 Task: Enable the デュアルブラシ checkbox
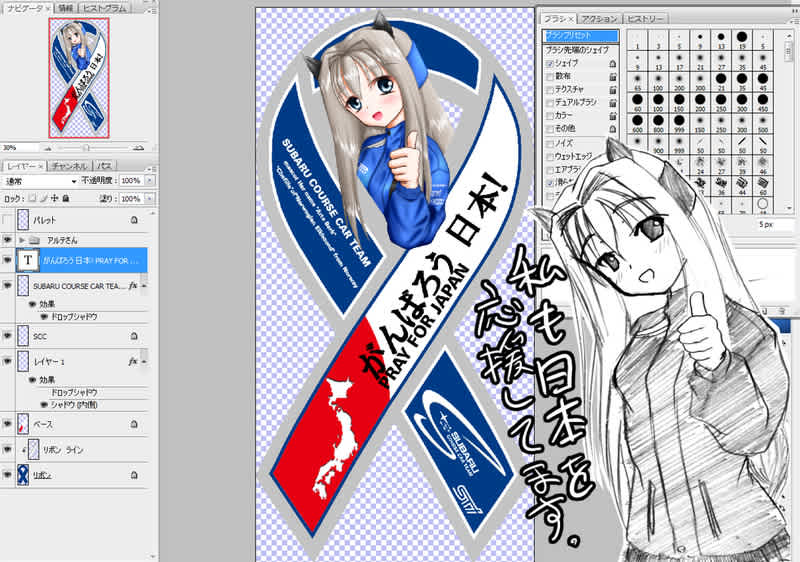(550, 103)
